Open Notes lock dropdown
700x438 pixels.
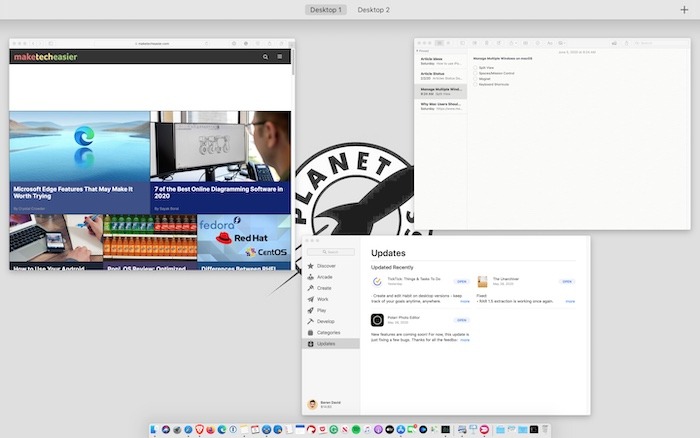tap(513, 43)
